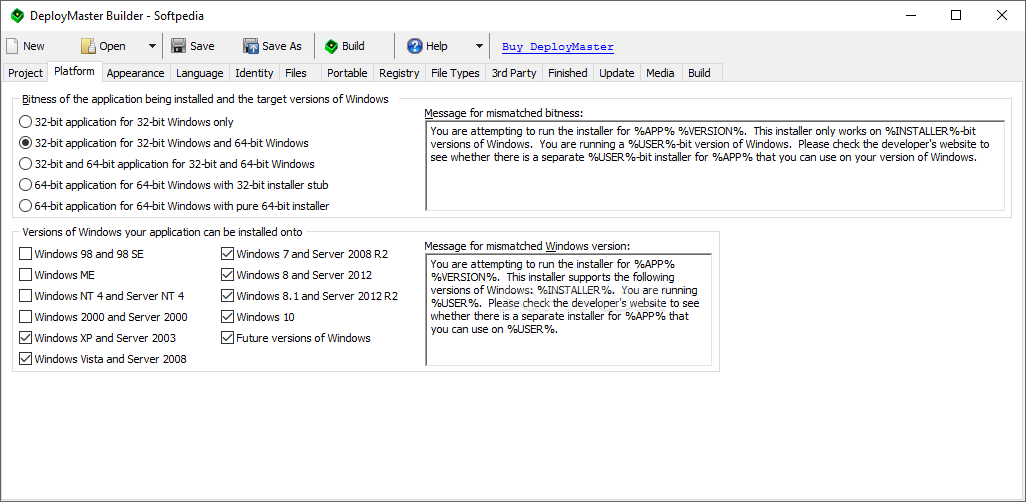Select 32-bit application for 32-bit and 64-bit Windows
Screen dimensions: 1026x502
click(164, 143)
